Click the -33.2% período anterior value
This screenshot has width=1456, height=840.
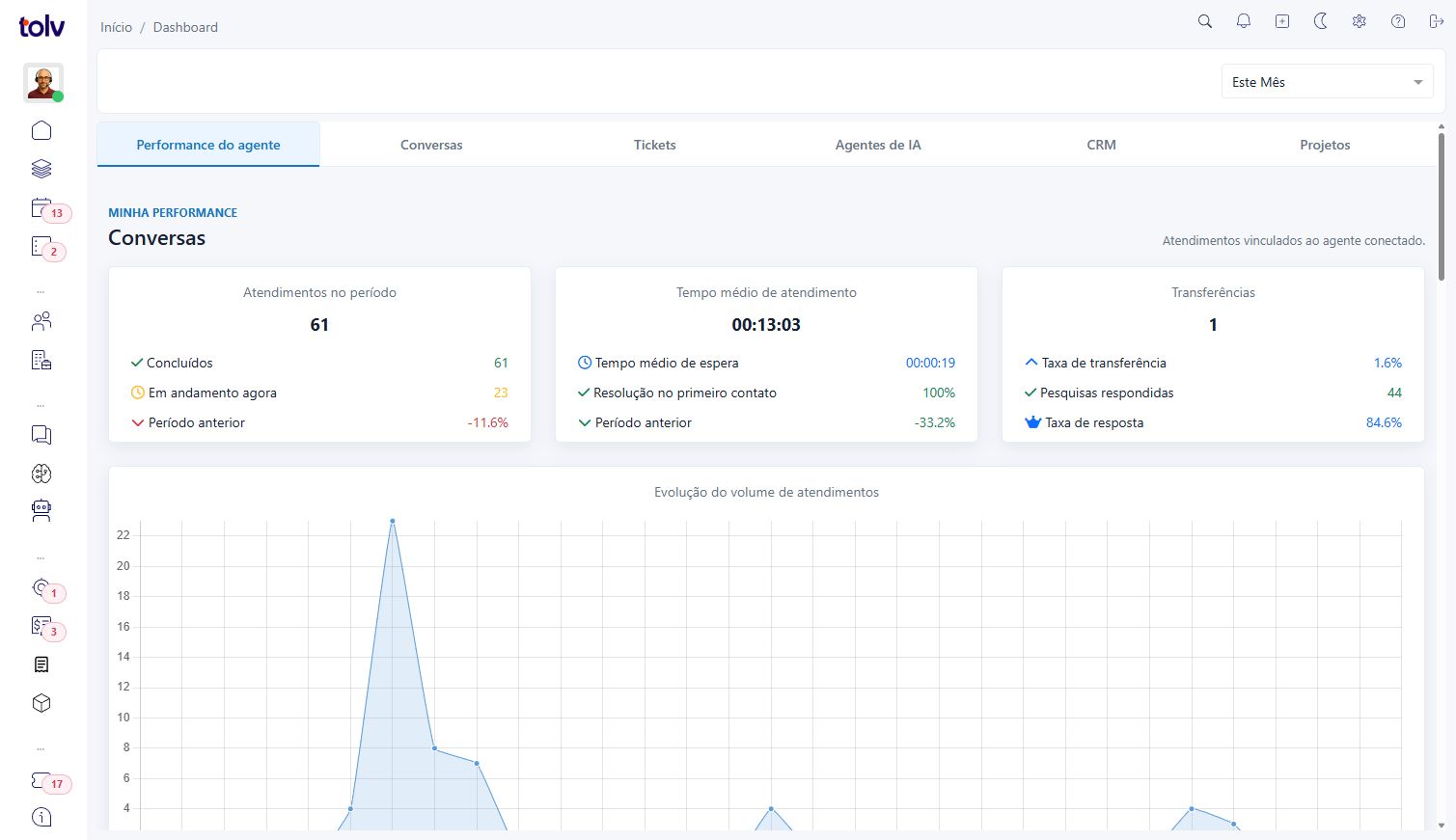point(935,422)
